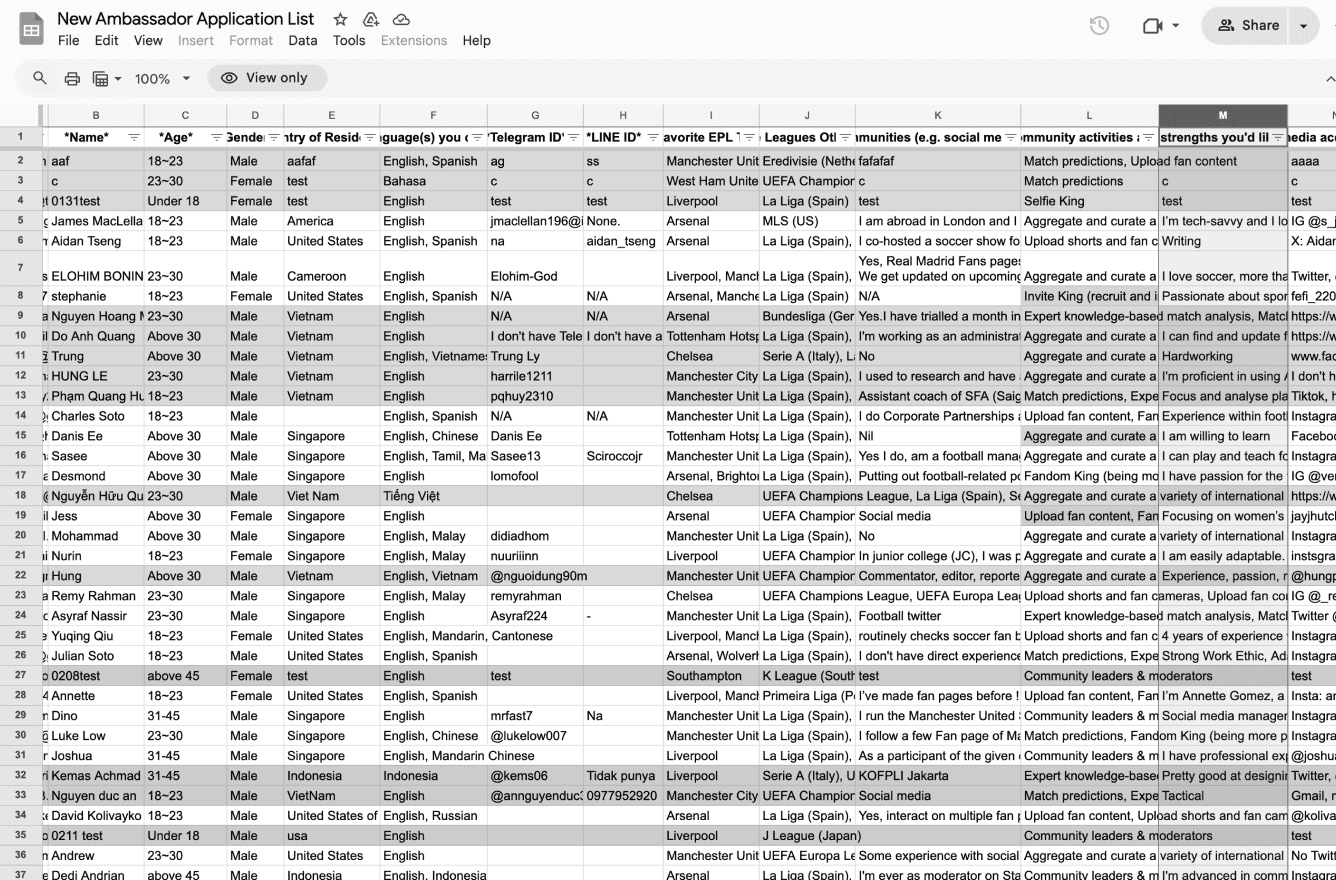The width and height of the screenshot is (1336, 880).
Task: Open the Favorite EPL Team filter icon
Action: click(x=749, y=138)
